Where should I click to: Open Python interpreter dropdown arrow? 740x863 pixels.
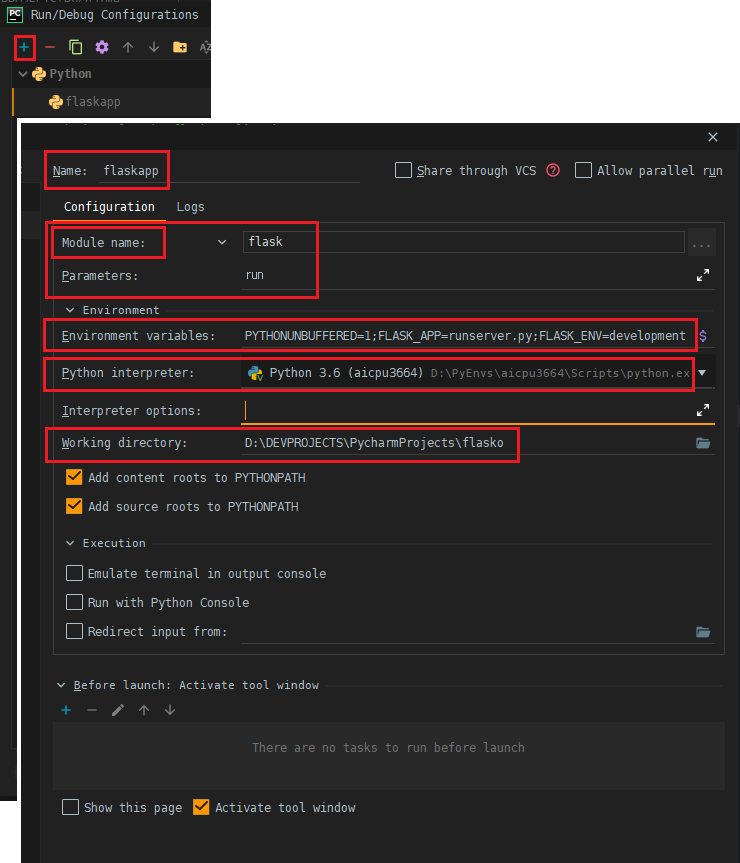point(703,373)
